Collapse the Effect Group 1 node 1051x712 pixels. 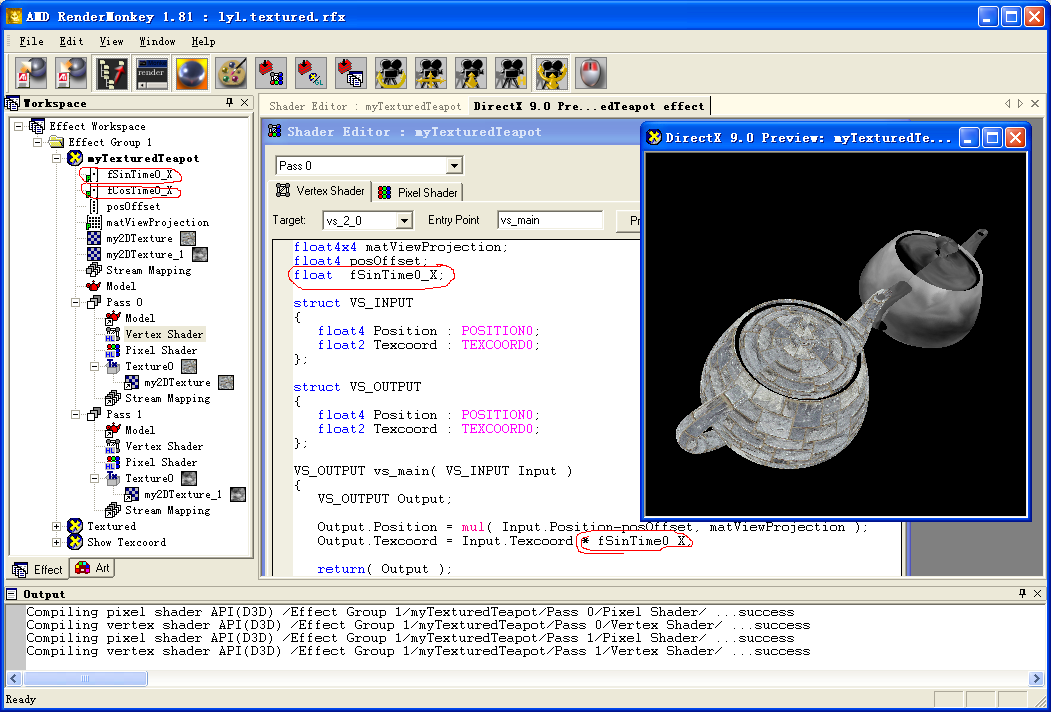tap(38, 142)
